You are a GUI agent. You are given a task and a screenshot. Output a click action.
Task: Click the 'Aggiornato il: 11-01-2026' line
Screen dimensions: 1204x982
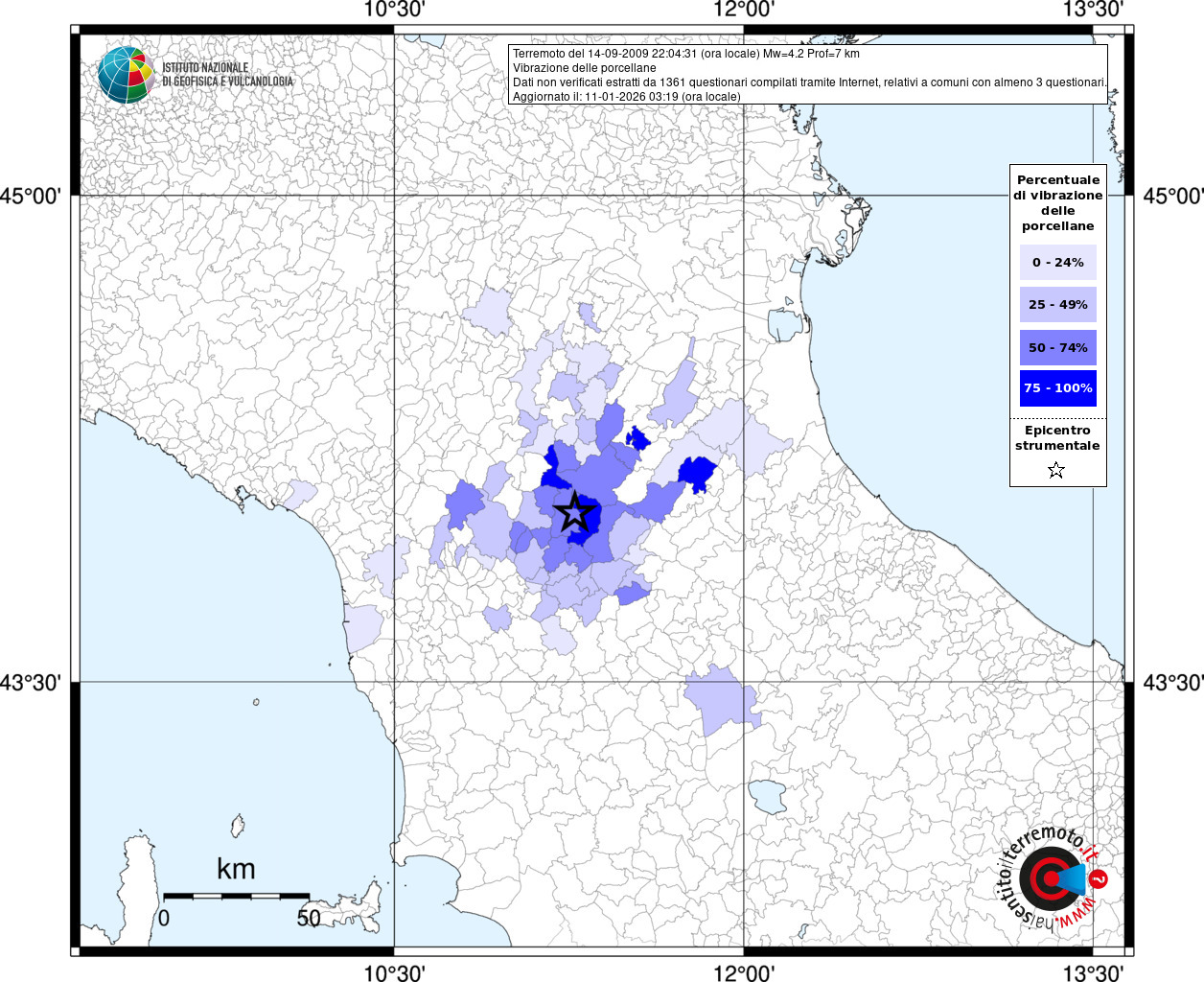click(x=627, y=97)
